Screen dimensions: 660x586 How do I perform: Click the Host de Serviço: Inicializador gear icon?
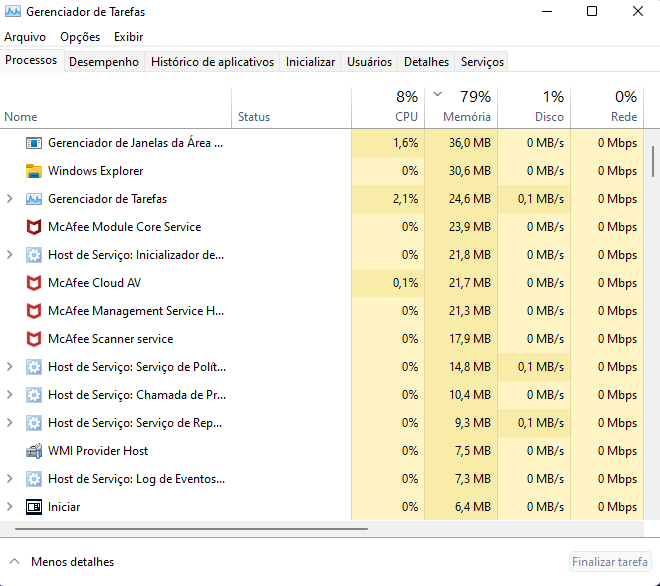point(34,255)
